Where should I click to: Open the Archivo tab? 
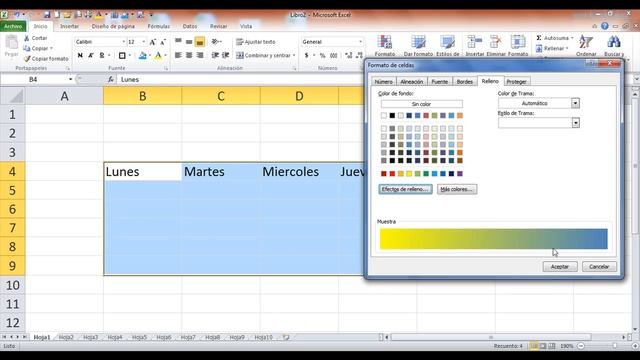tap(13, 26)
